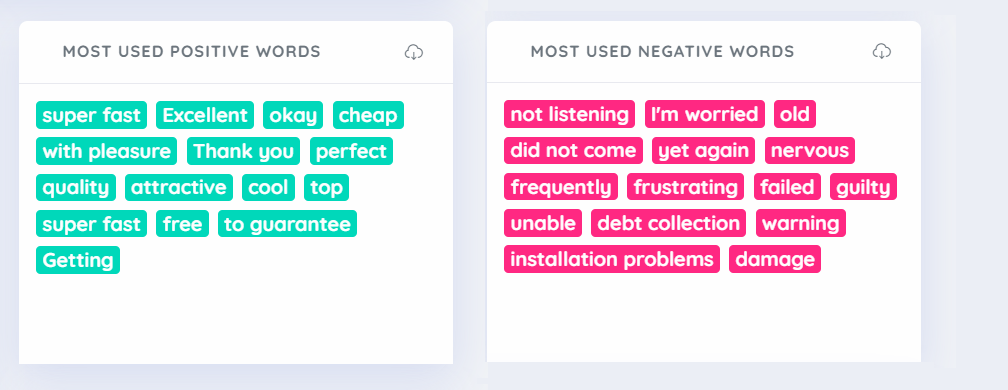Pick the 'damage' negative tag
The width and height of the screenshot is (1008, 390).
[775, 259]
